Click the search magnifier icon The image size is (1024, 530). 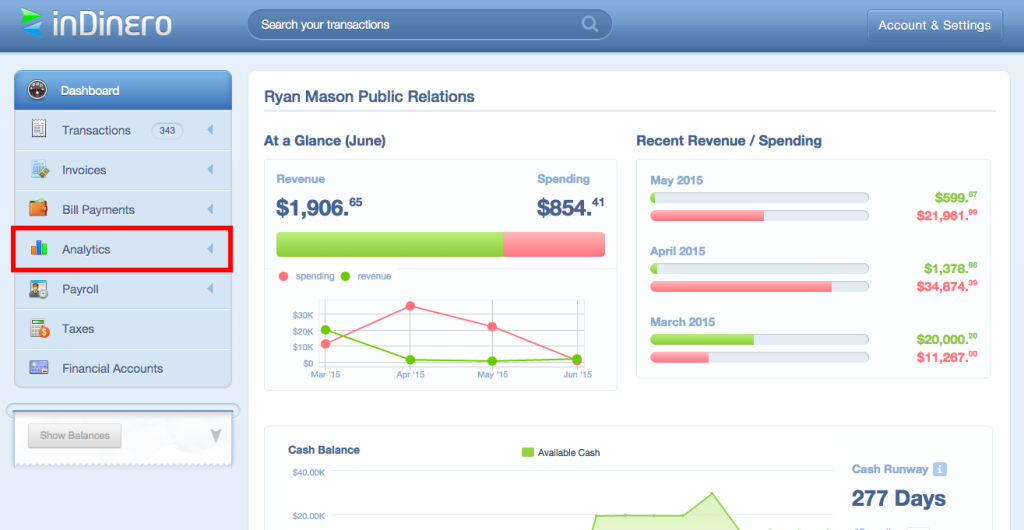pos(590,25)
